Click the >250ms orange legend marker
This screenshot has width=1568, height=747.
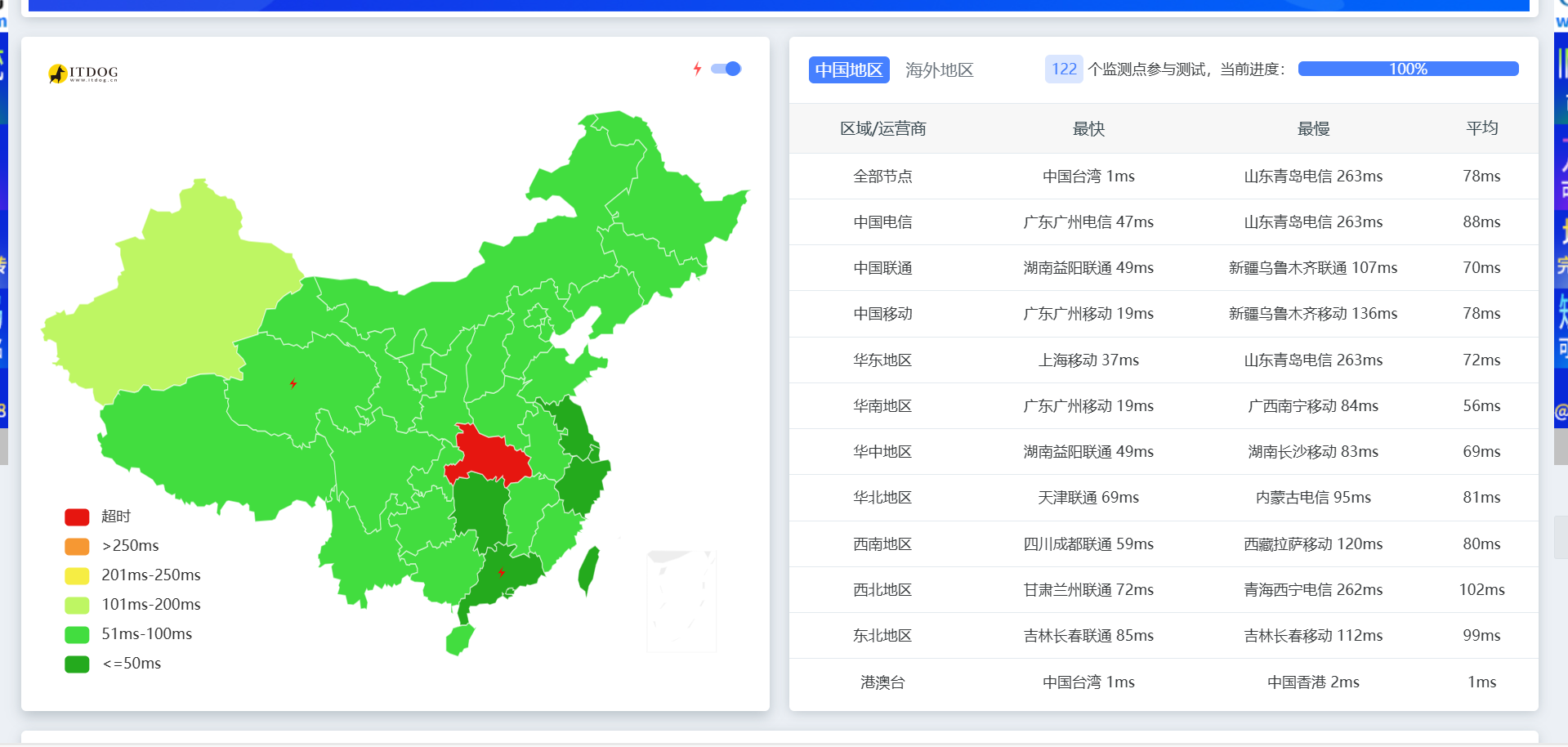(76, 546)
